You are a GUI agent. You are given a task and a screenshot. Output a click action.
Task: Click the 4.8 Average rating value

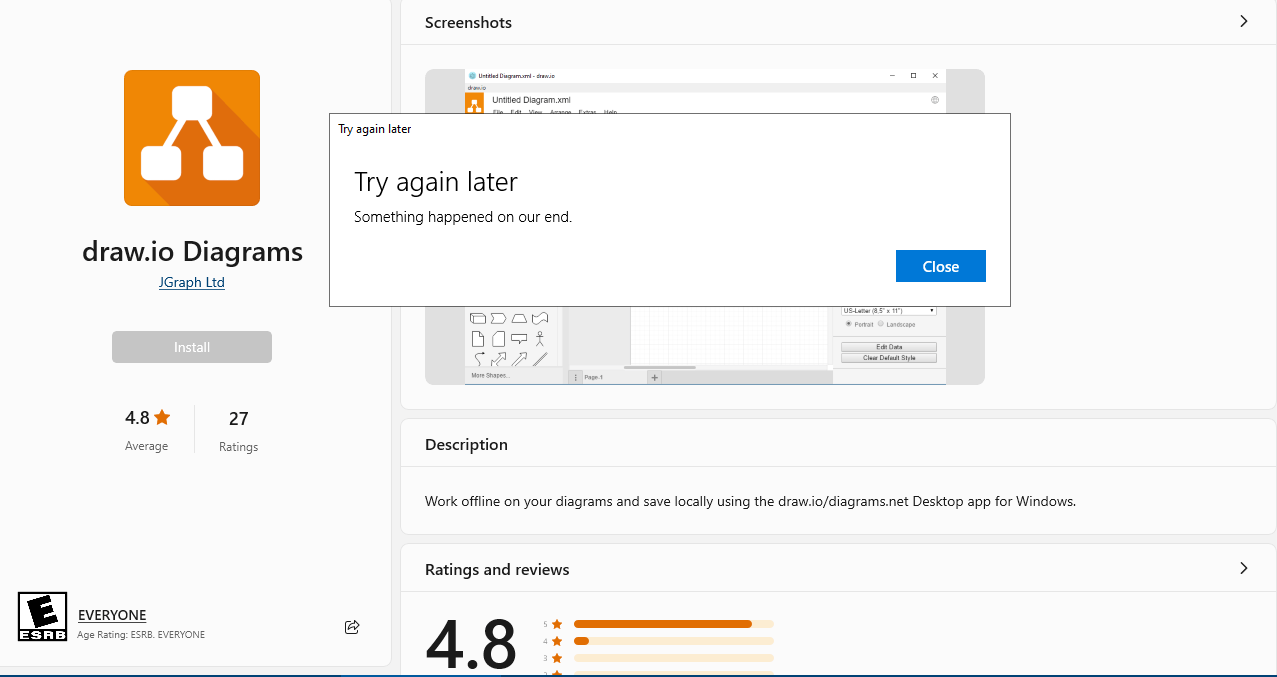pyautogui.click(x=137, y=418)
